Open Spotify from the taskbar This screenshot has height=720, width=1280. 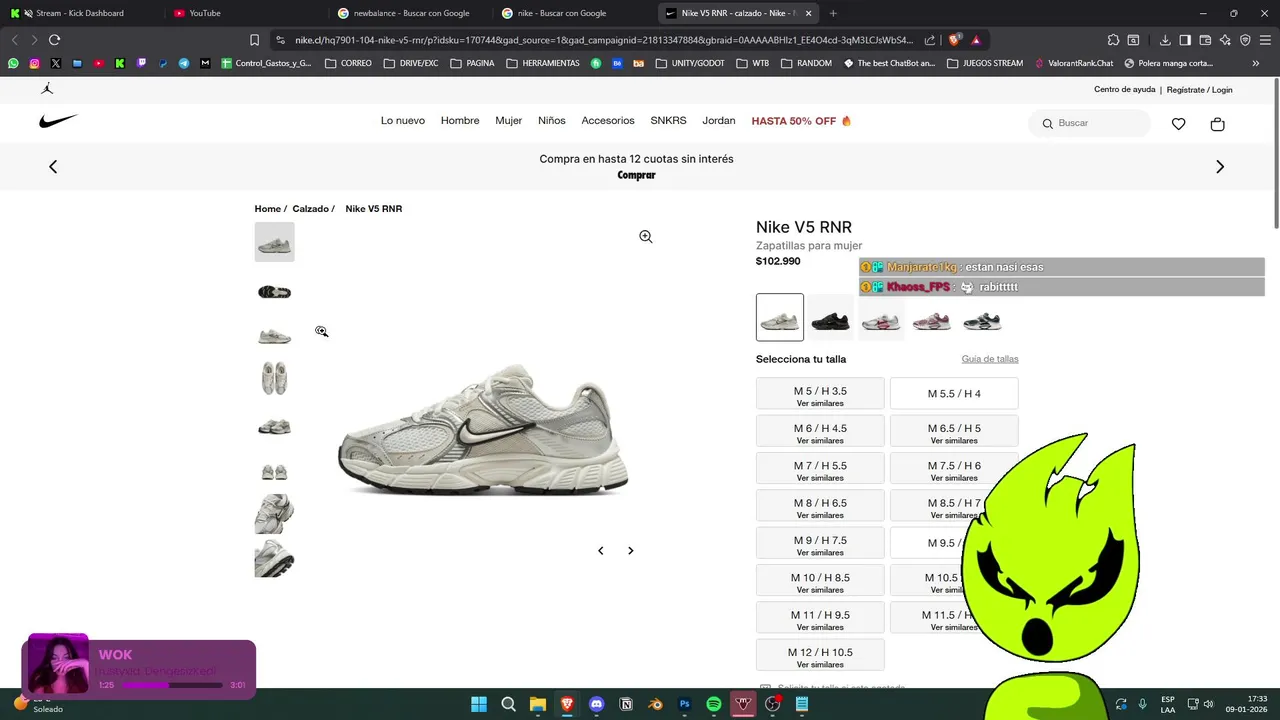pos(714,704)
